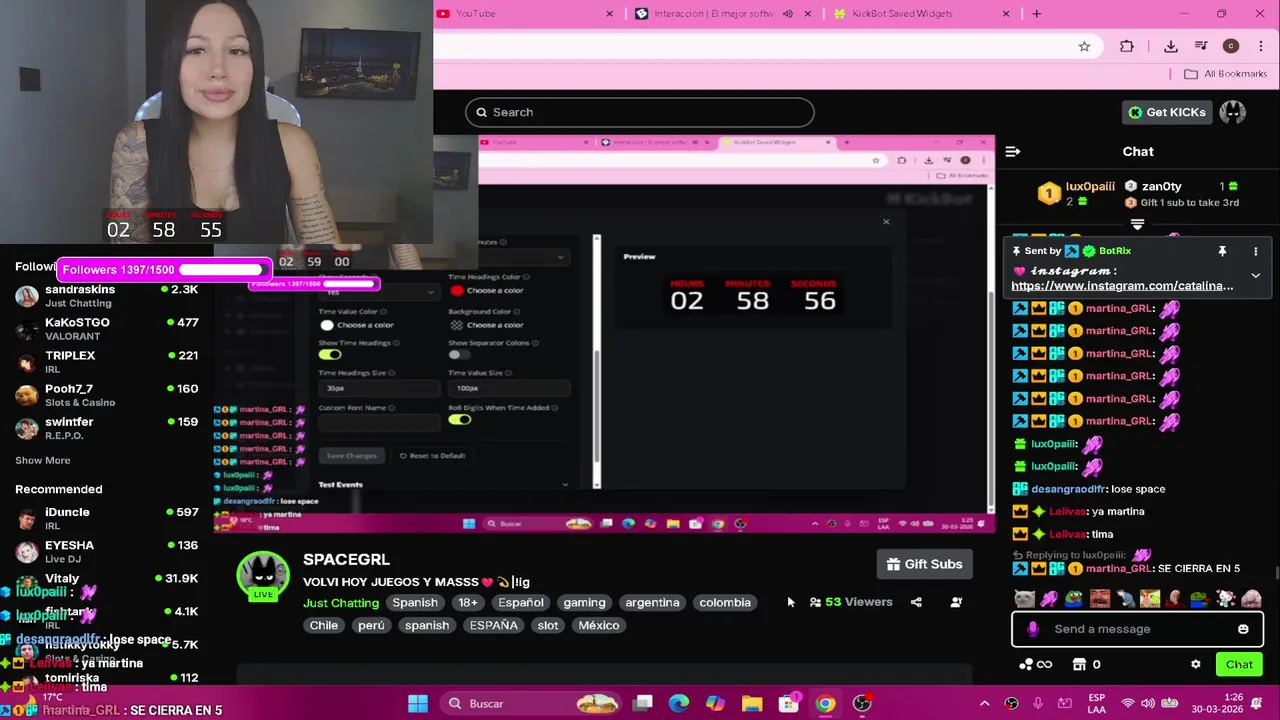Image resolution: width=1280 pixels, height=720 pixels.
Task: Click the Kick search field
Action: click(640, 112)
